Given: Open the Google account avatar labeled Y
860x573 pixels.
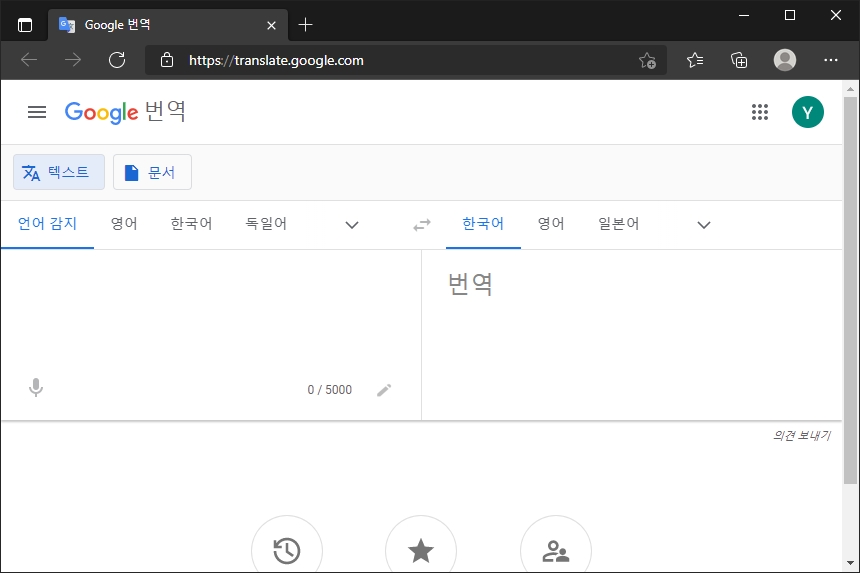Looking at the screenshot, I should 807,112.
